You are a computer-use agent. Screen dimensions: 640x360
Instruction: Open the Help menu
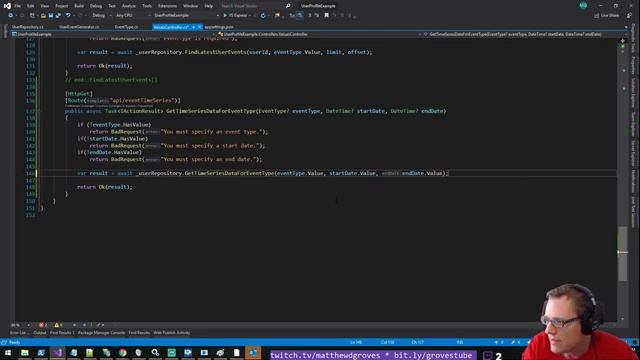(x=209, y=6)
